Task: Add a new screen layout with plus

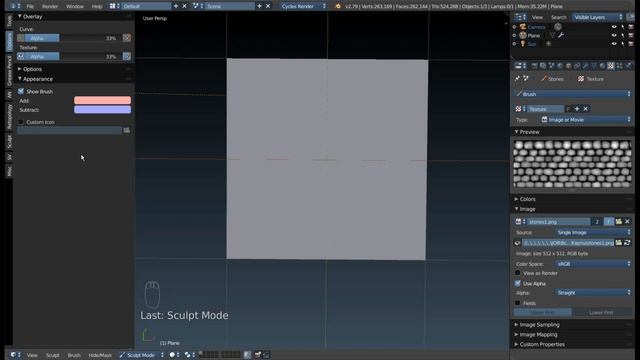Action: coord(176,6)
